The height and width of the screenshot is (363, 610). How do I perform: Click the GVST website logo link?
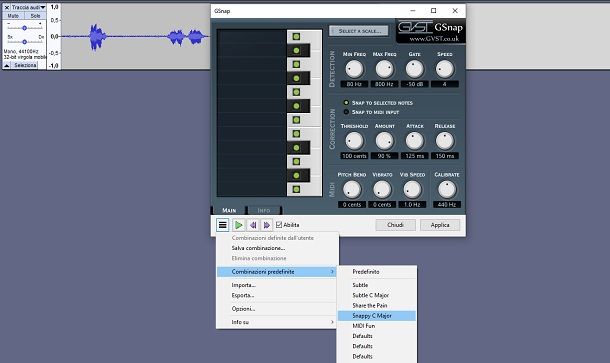(x=430, y=32)
